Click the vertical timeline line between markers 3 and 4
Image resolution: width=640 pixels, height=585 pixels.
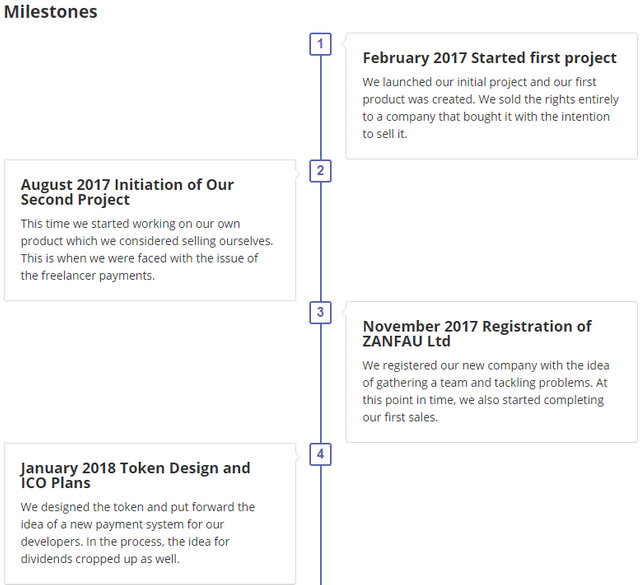pos(320,383)
